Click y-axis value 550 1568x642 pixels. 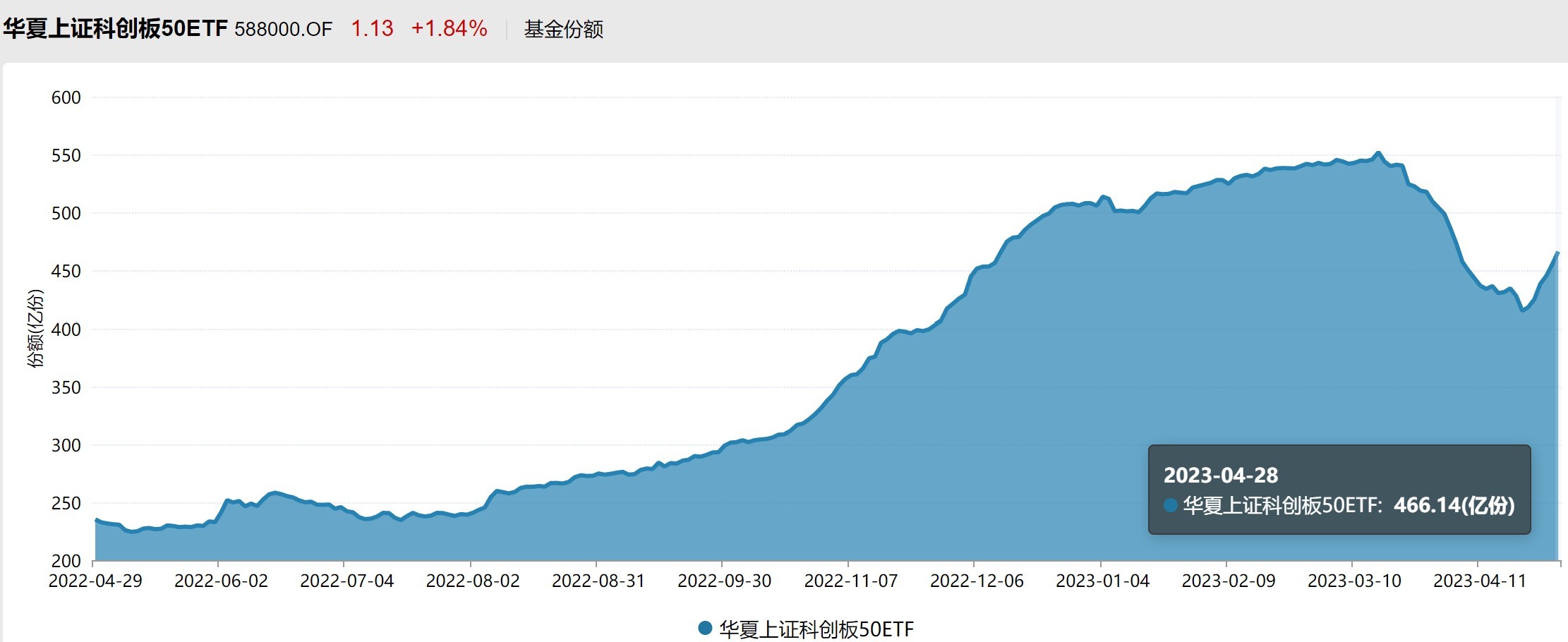pos(66,155)
